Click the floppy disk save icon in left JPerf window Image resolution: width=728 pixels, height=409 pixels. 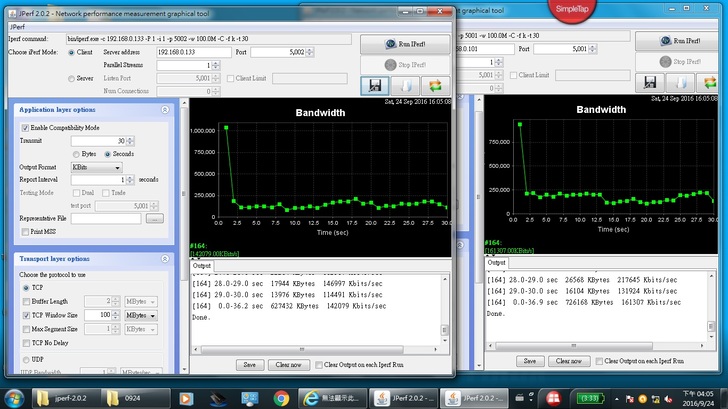pyautogui.click(x=376, y=85)
